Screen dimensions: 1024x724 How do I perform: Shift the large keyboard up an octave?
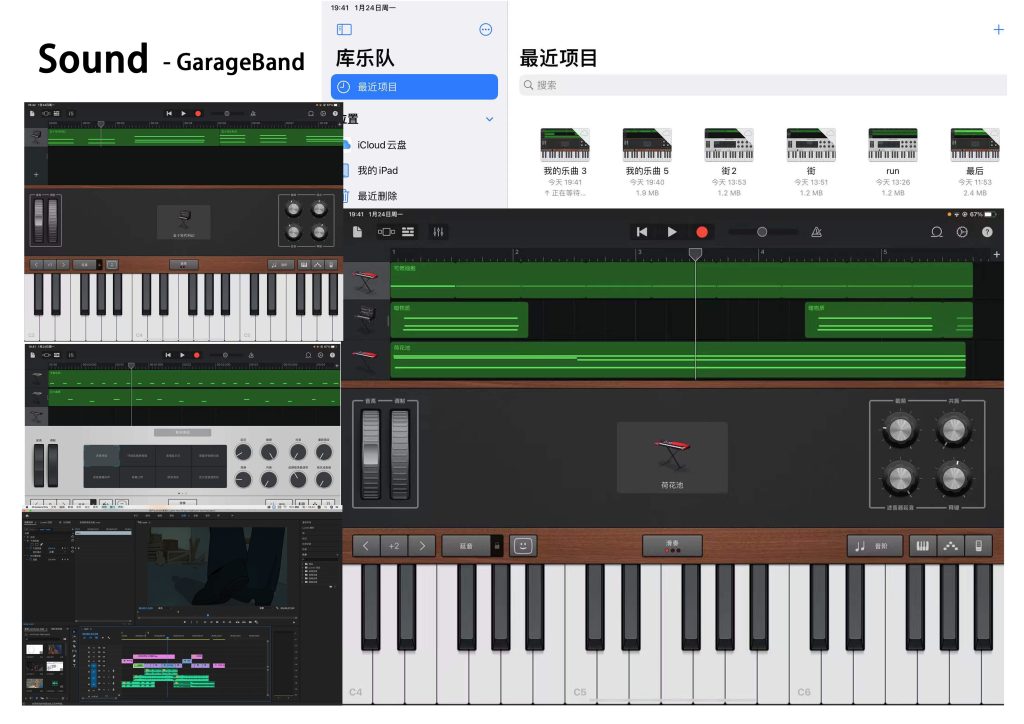click(423, 546)
